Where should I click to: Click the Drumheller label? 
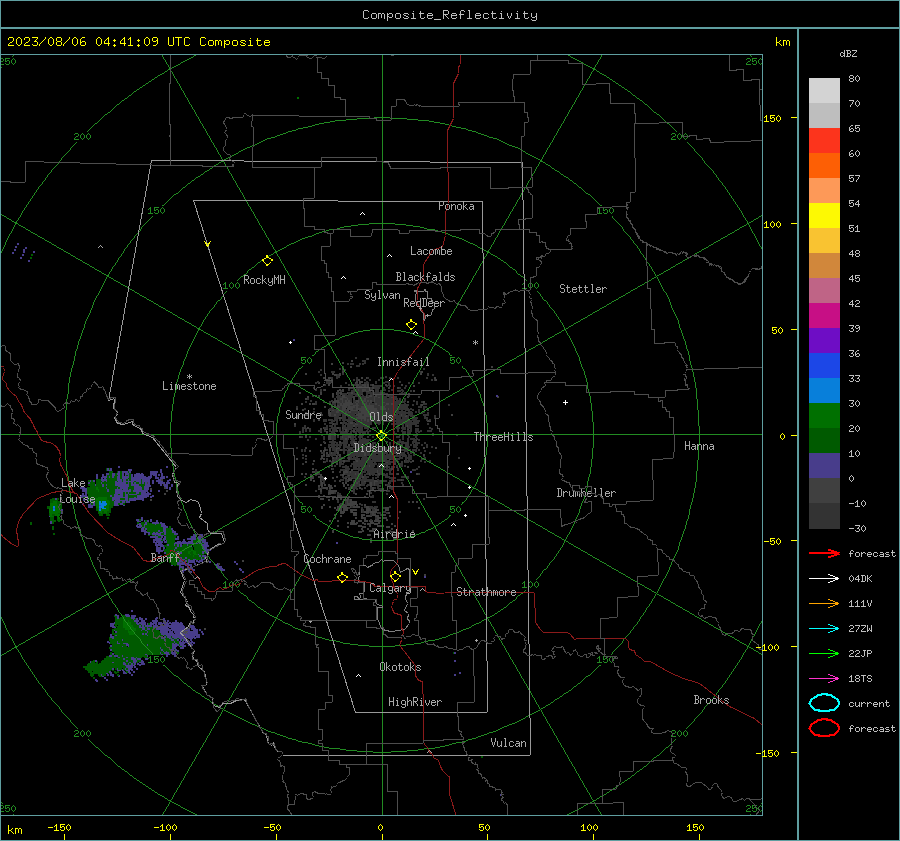pos(586,493)
